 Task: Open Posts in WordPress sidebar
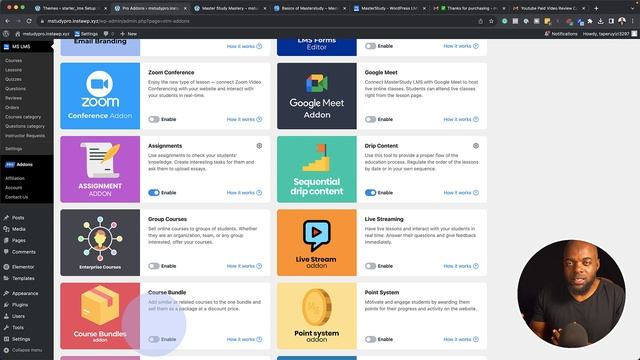pos(18,218)
